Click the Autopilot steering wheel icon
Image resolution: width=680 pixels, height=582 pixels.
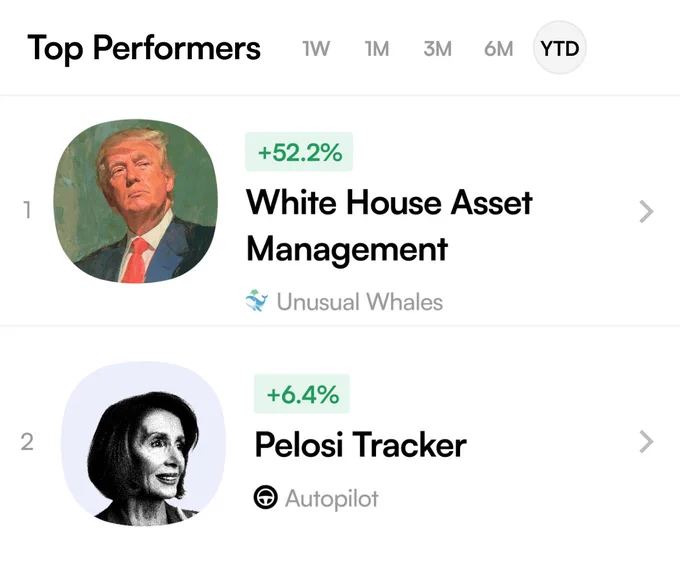(x=265, y=497)
